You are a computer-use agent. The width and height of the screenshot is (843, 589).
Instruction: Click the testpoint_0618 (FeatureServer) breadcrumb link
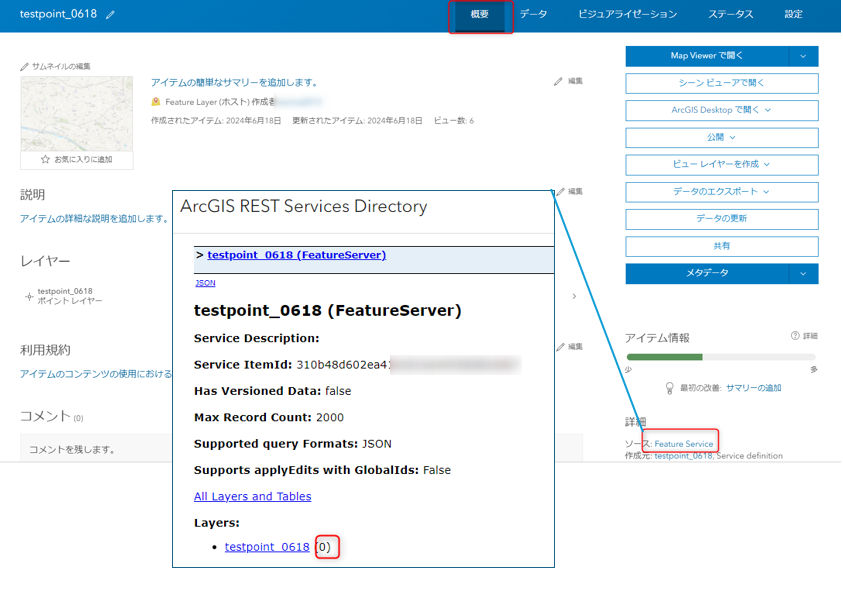tap(297, 255)
